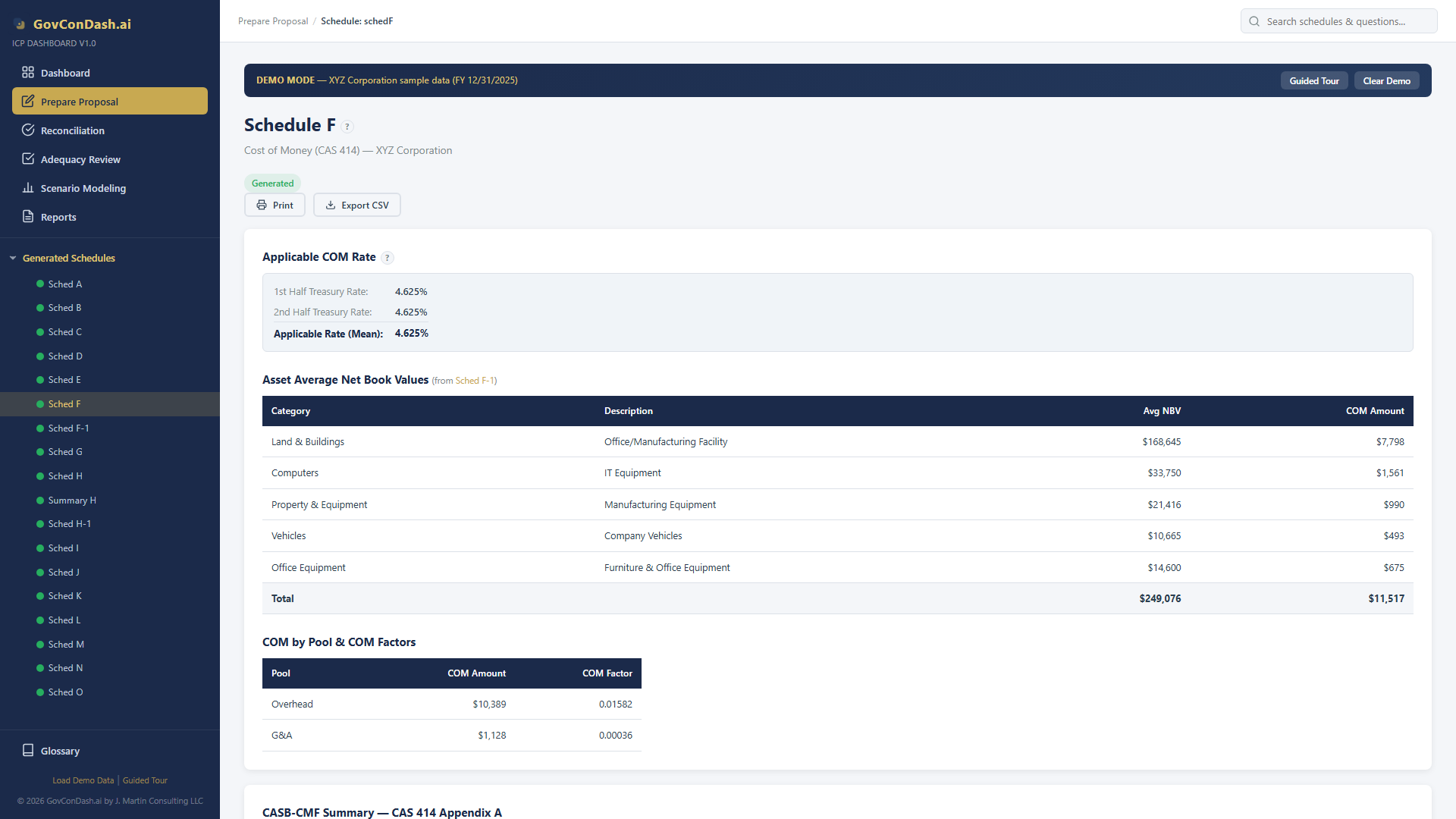This screenshot has height=819, width=1456.
Task: Open Summary H schedule
Action: 71,500
